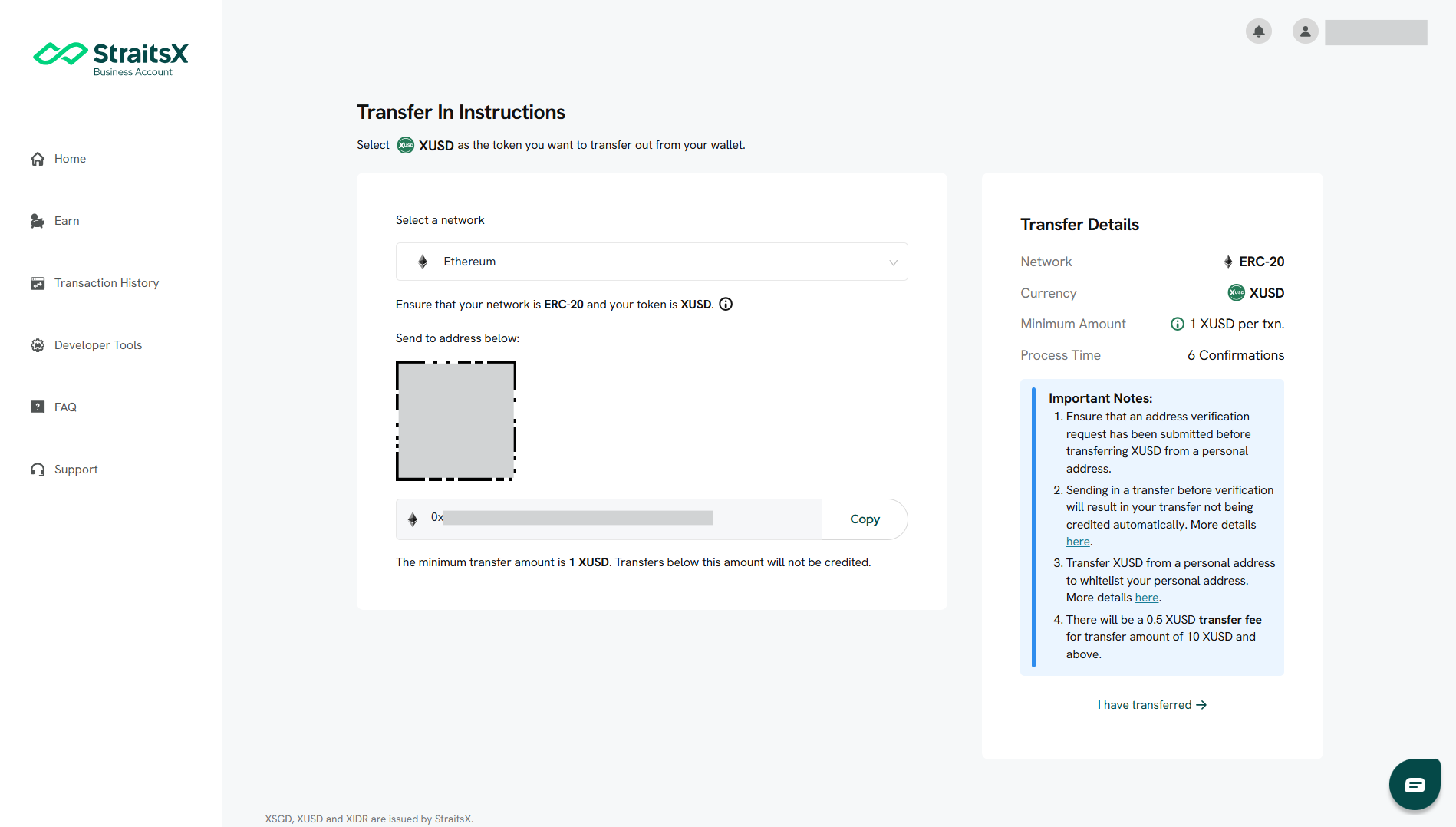Image resolution: width=1456 pixels, height=827 pixels.
Task: Click 'Important Notes:' heading
Action: [x=1100, y=398]
